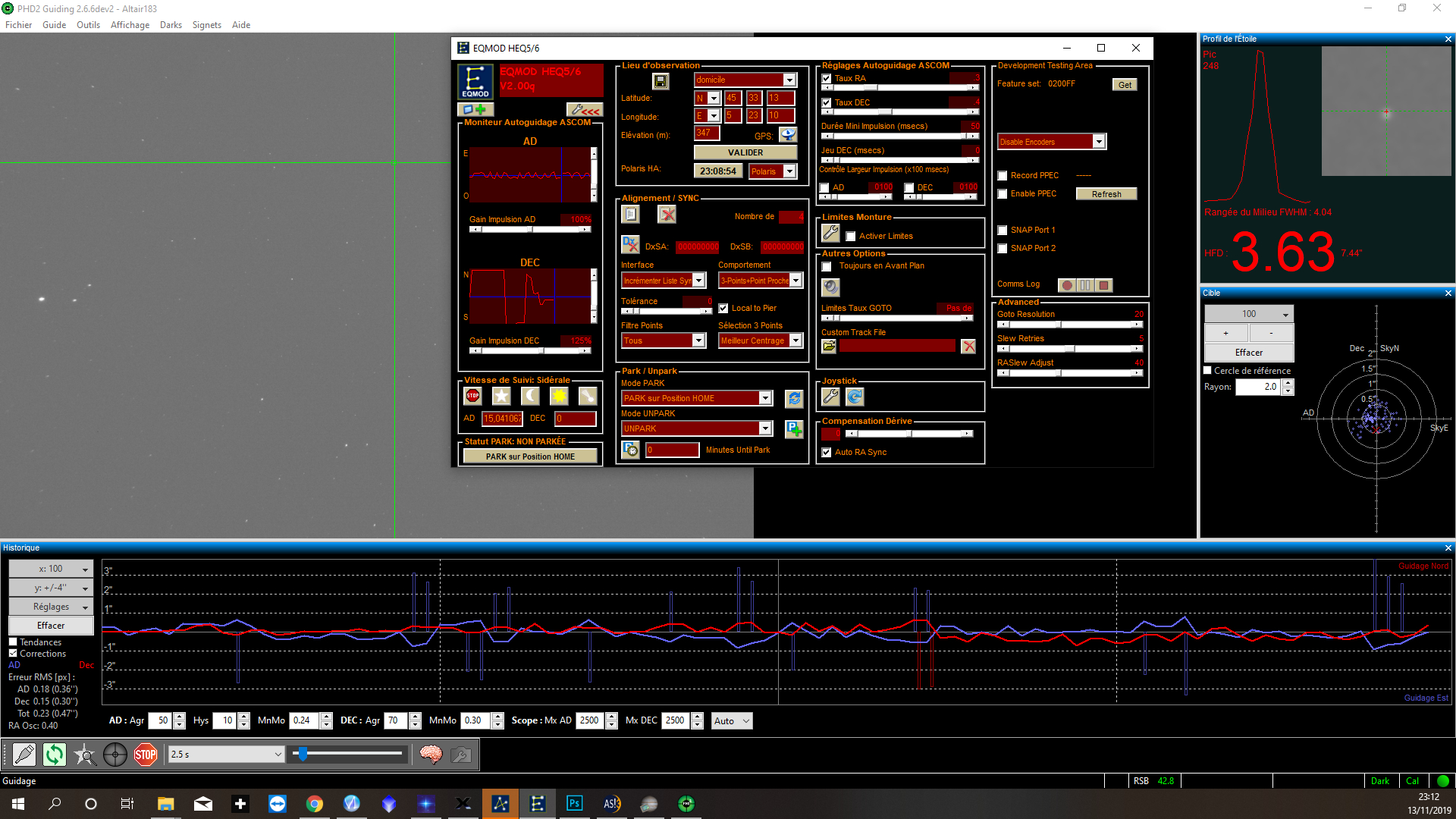Enable the Record PPEC checkbox
Screen dimensions: 1456x819
pos(1003,176)
